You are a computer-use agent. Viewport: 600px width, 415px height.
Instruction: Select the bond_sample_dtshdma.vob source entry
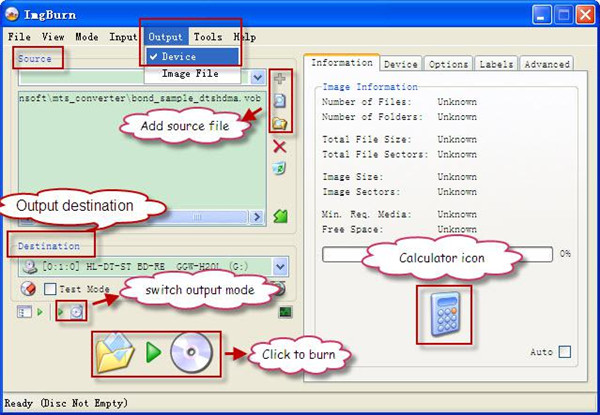coord(140,98)
